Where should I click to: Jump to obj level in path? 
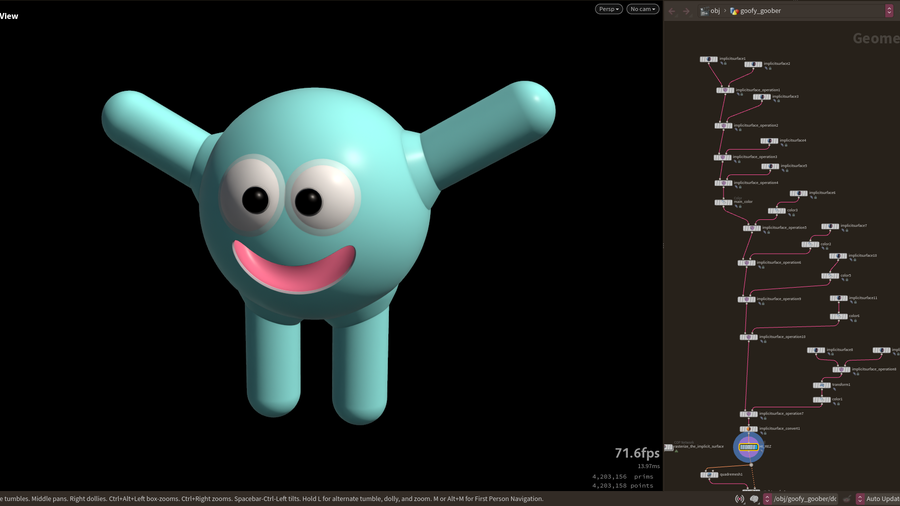(x=711, y=11)
